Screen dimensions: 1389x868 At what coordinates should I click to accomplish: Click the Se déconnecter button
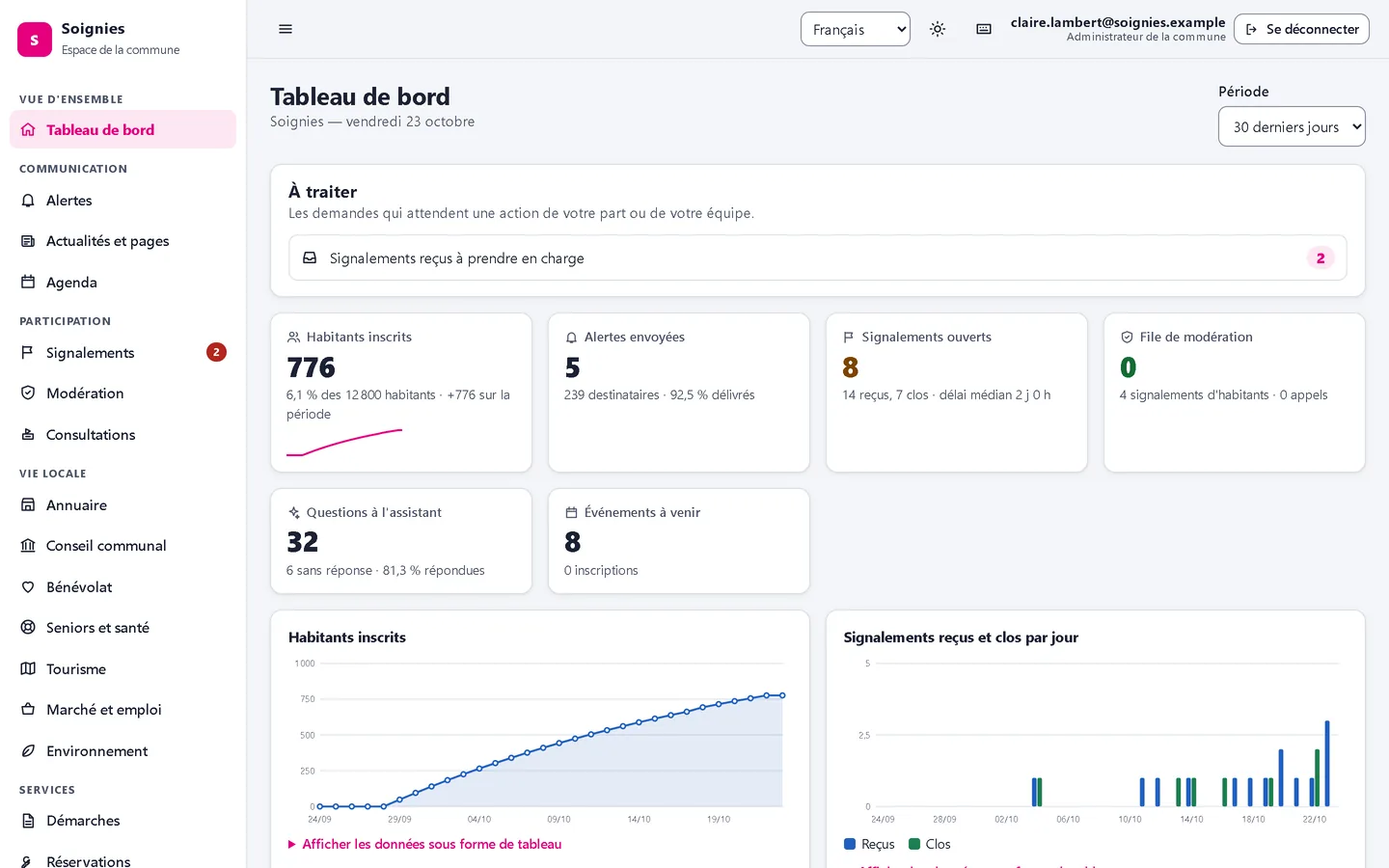[1301, 29]
